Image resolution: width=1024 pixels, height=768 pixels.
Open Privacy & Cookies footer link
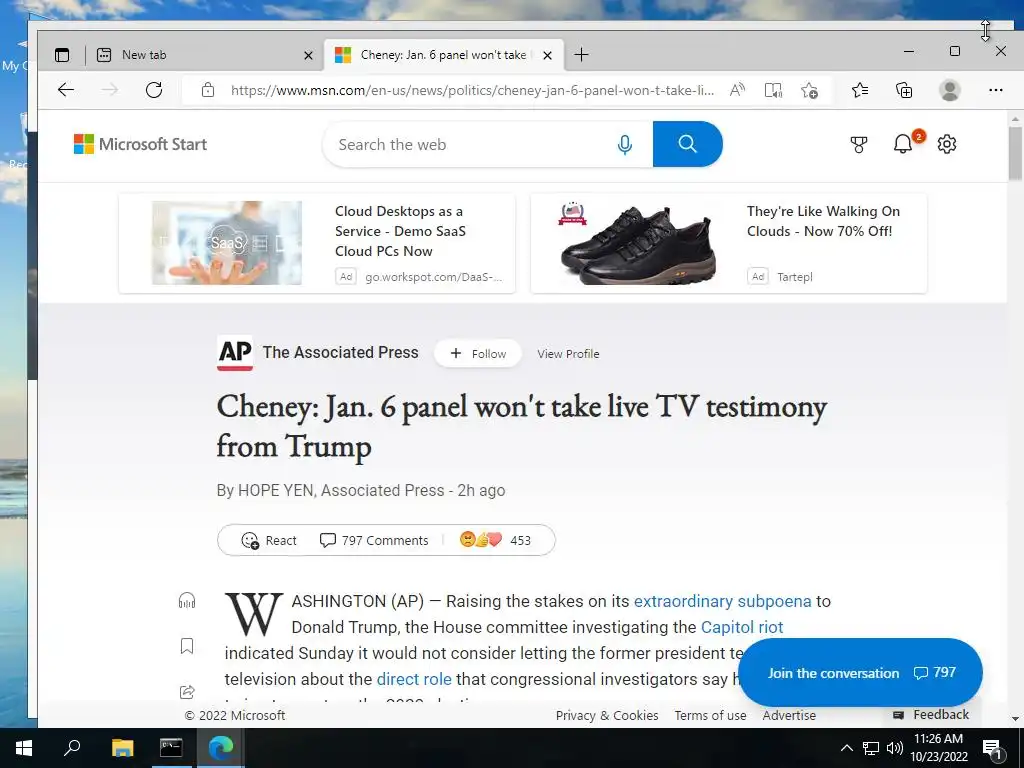[607, 715]
